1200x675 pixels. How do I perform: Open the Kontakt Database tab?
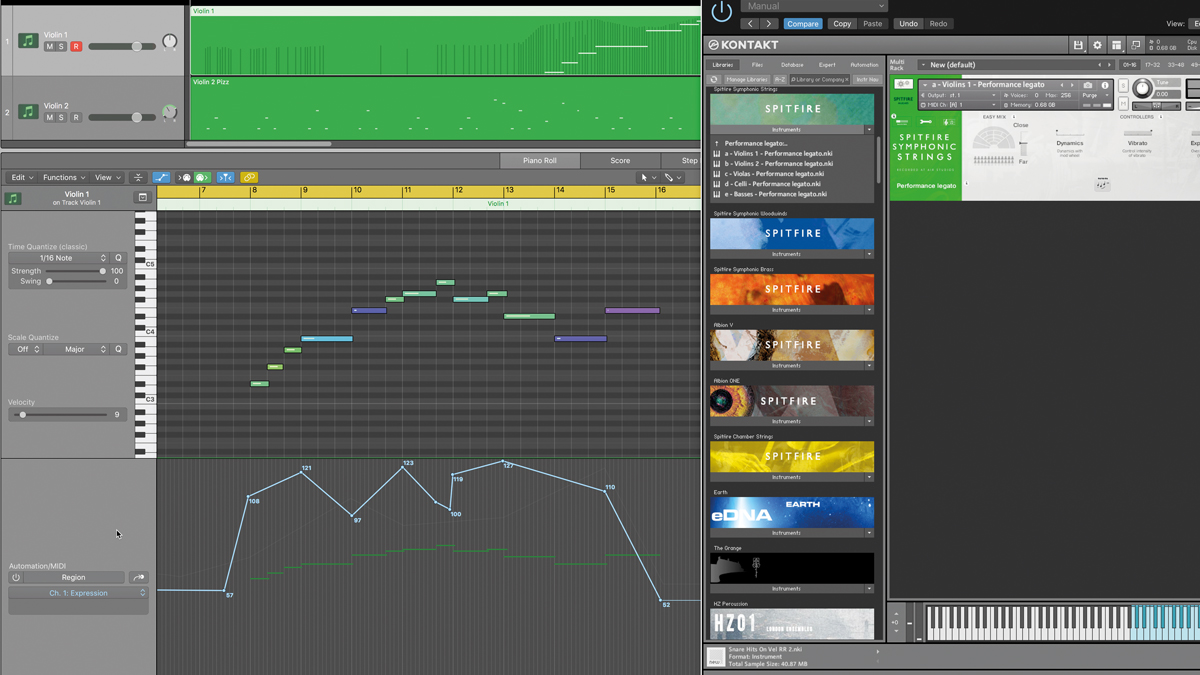point(792,65)
